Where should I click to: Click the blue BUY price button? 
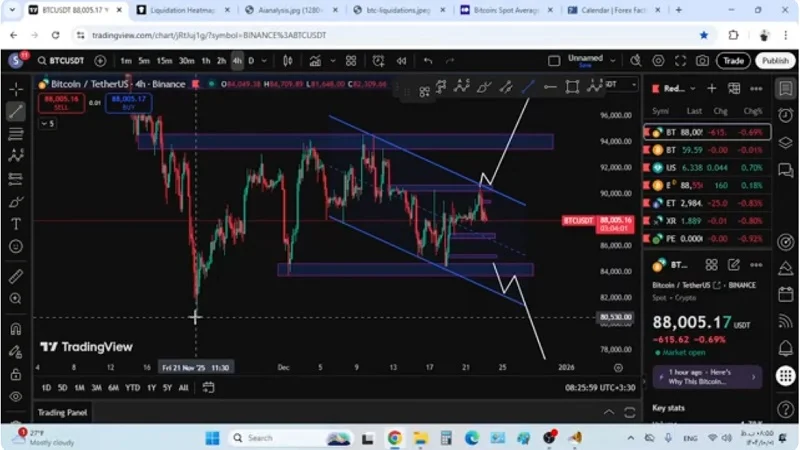coord(129,103)
